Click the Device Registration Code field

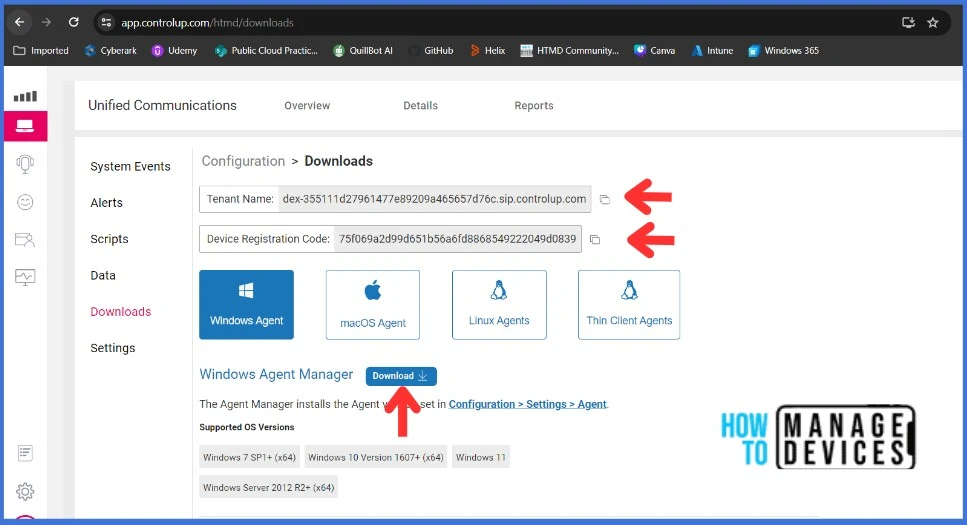point(458,239)
